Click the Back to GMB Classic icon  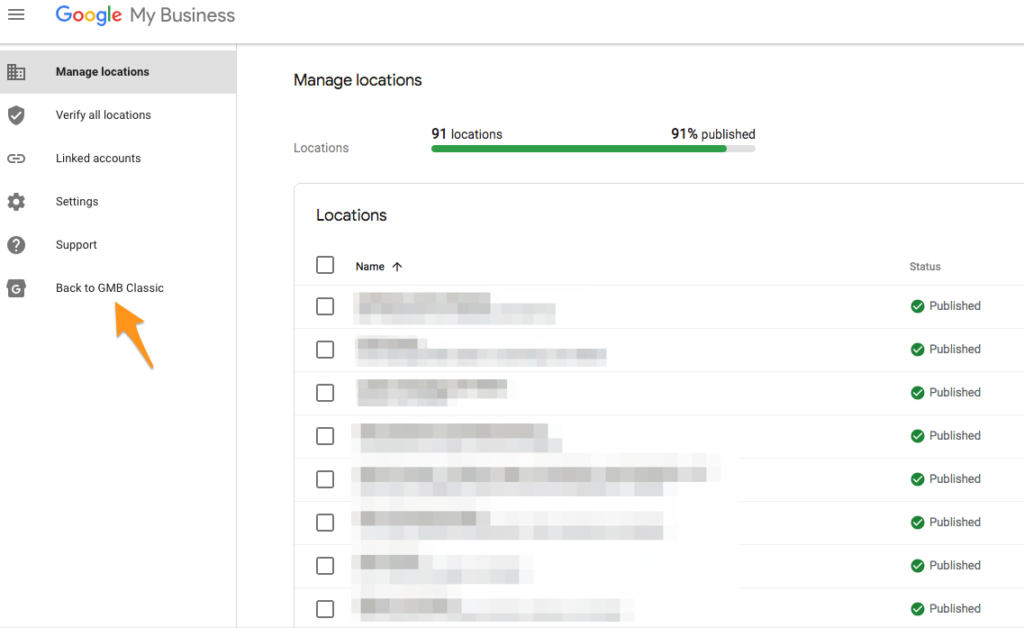point(16,288)
